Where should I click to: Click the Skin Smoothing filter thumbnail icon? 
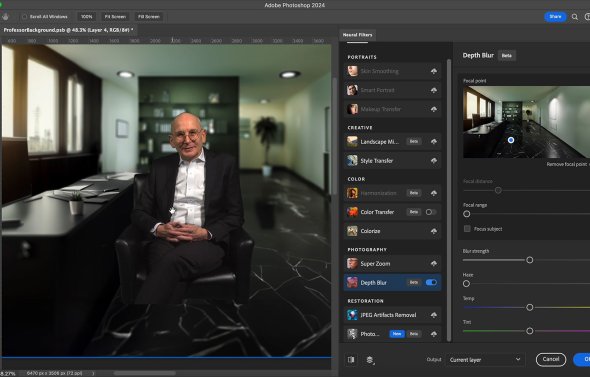(x=352, y=71)
